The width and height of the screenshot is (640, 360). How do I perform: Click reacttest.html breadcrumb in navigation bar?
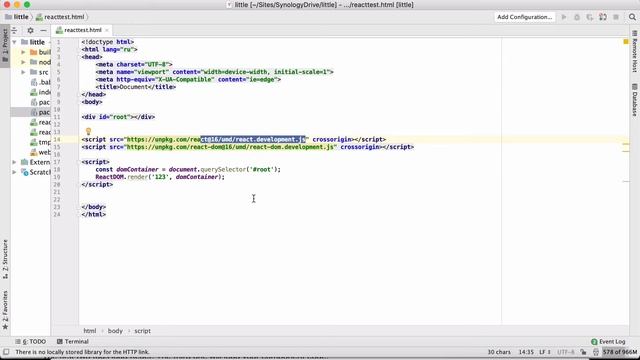pyautogui.click(x=60, y=17)
